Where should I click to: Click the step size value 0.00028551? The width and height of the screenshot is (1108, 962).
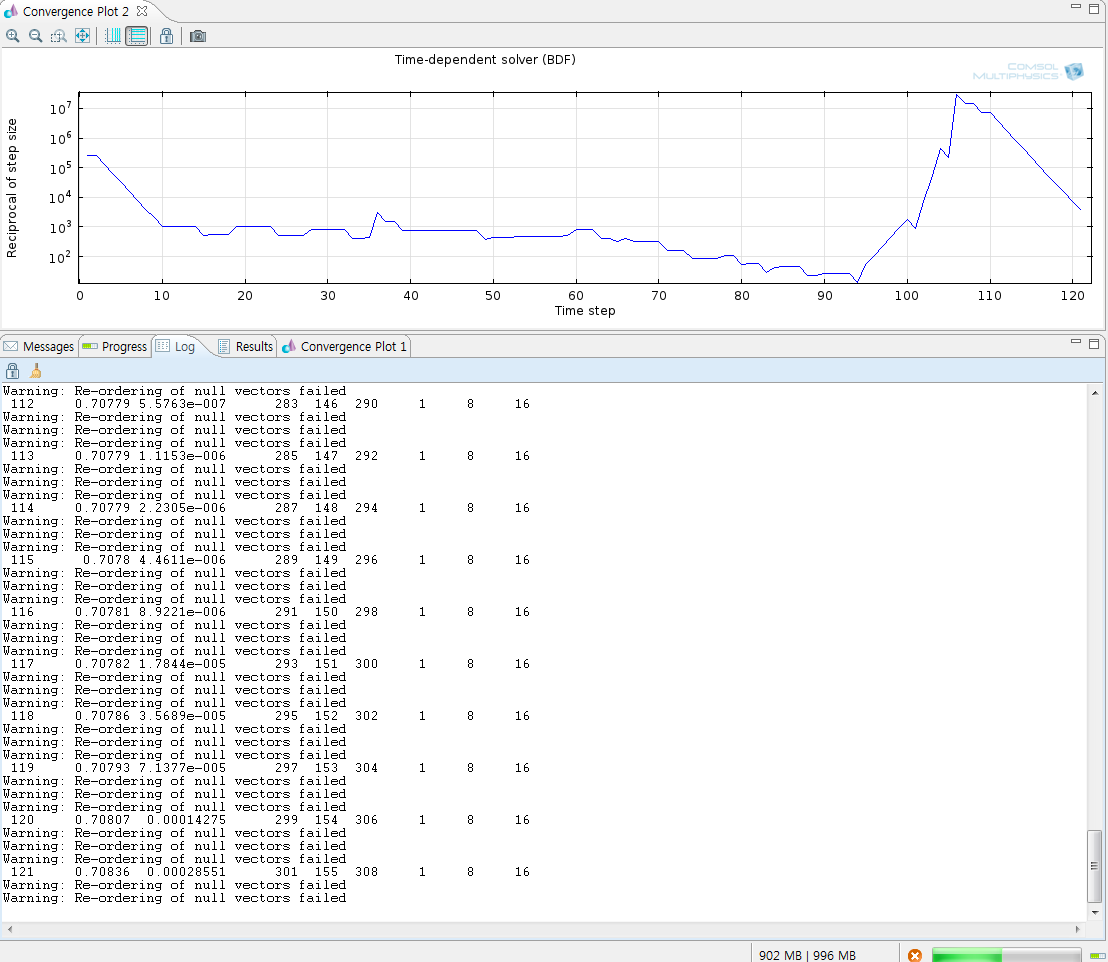coord(187,872)
